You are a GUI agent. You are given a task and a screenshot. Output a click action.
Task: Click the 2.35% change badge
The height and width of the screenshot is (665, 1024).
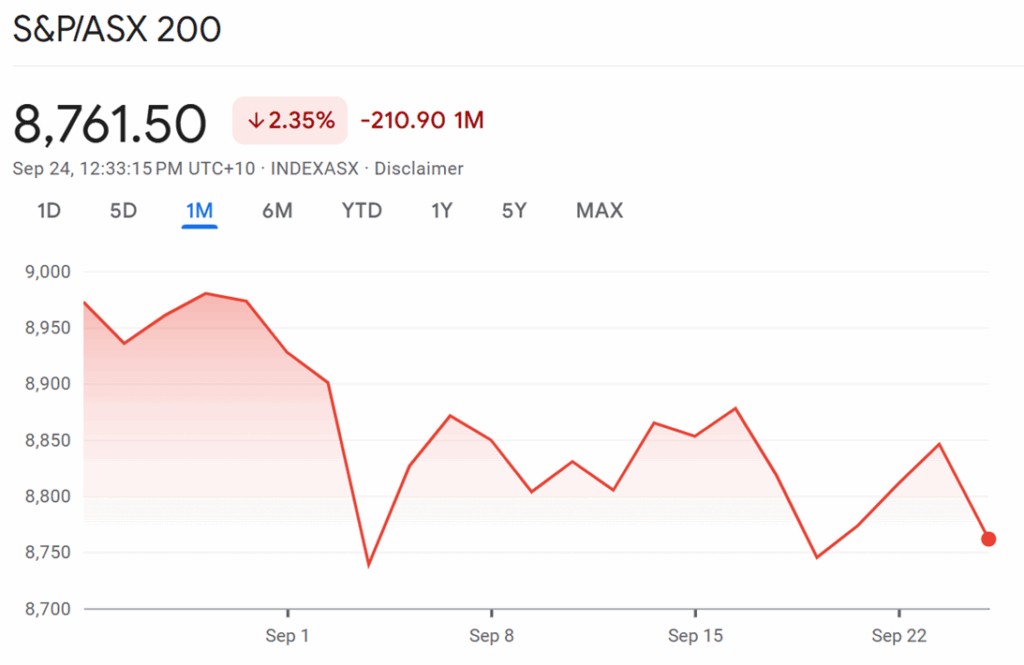click(x=290, y=121)
